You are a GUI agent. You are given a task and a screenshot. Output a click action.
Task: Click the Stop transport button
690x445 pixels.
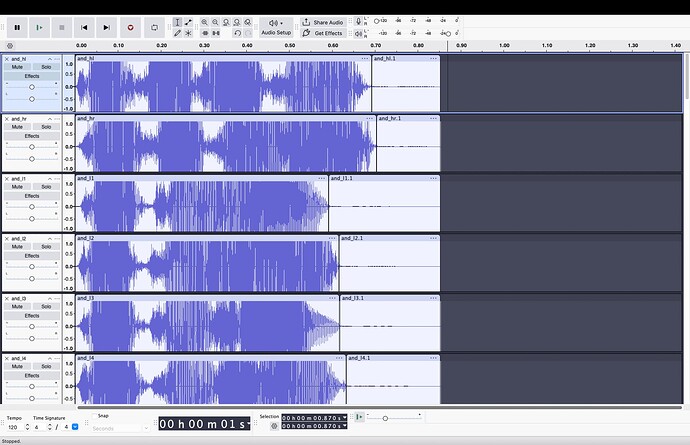(62, 28)
